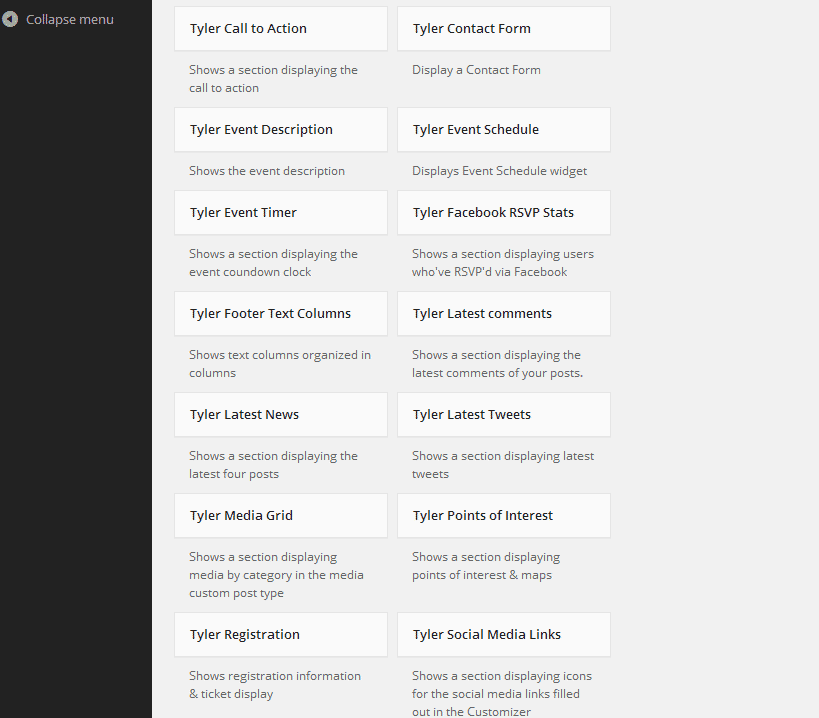Click 'Shows a section displaying the call to action' text
This screenshot has height=718, width=819.
(x=273, y=79)
